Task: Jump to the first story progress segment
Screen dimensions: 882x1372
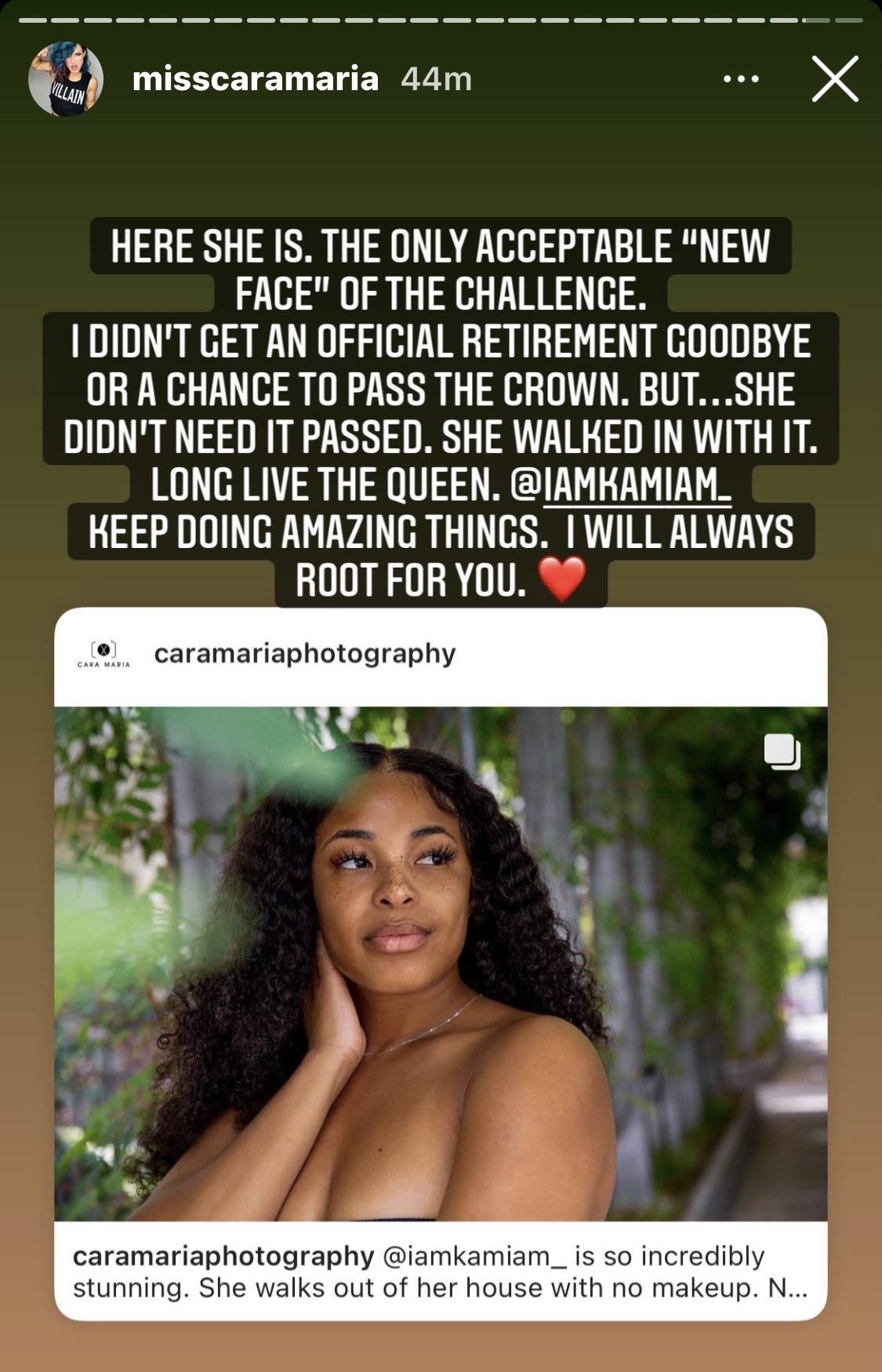Action: pos(33,20)
